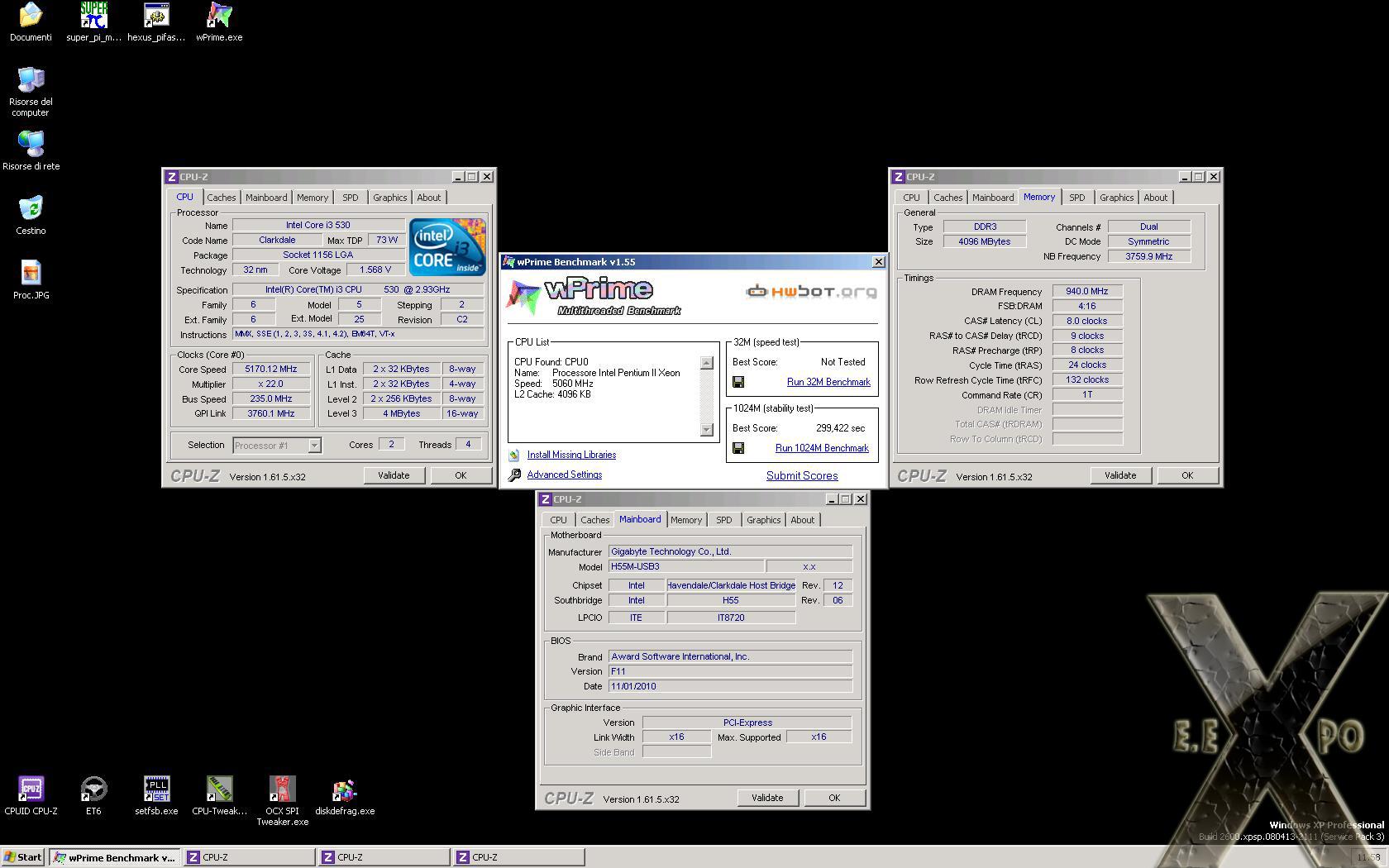This screenshot has width=1389, height=868.
Task: Click the motherboard Model H55M-USB3 field
Action: point(686,566)
